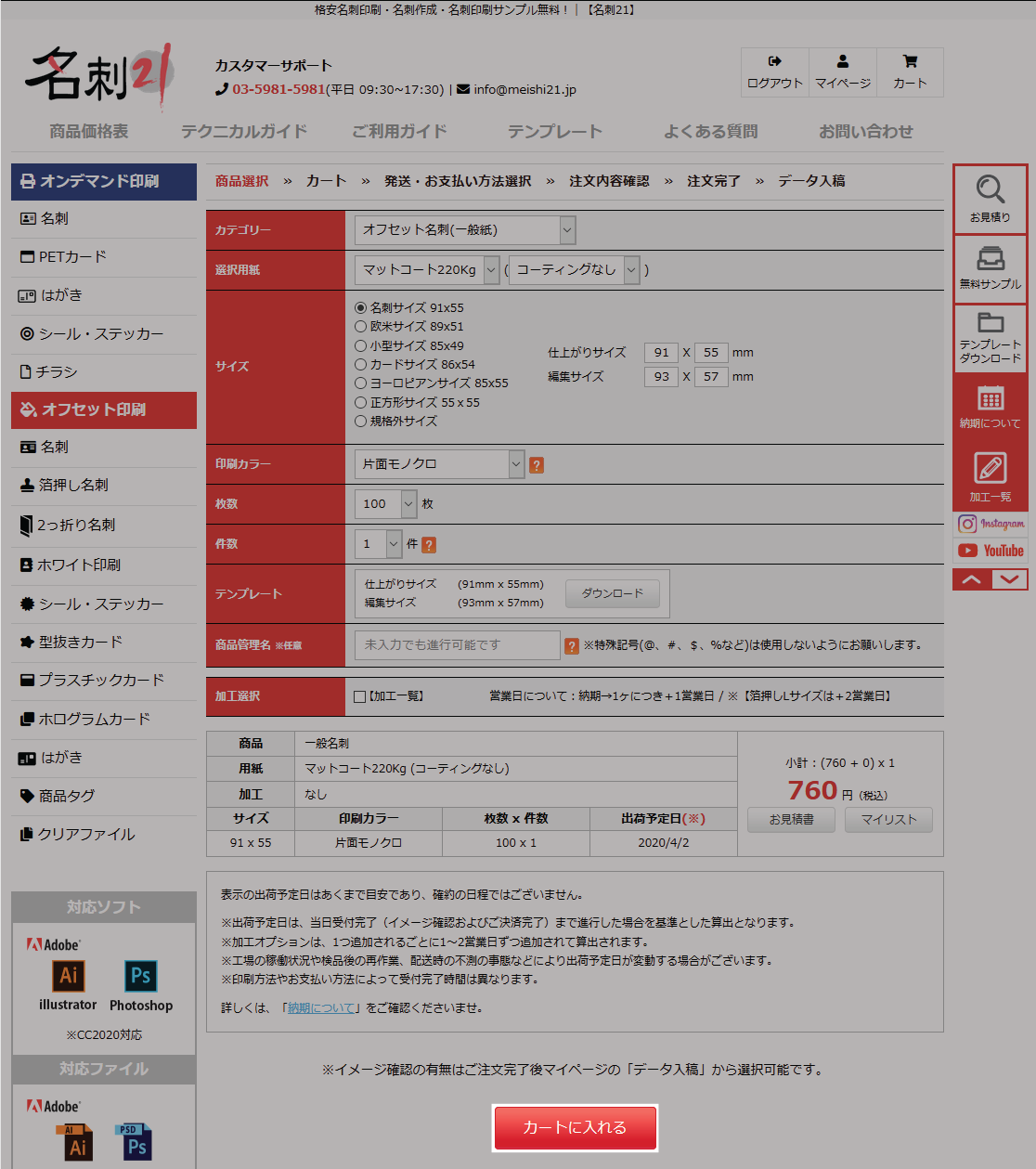This screenshot has width=1036, height=1169.
Task: Select 正方形サイズ 55x55 radio button
Action: pyautogui.click(x=360, y=402)
